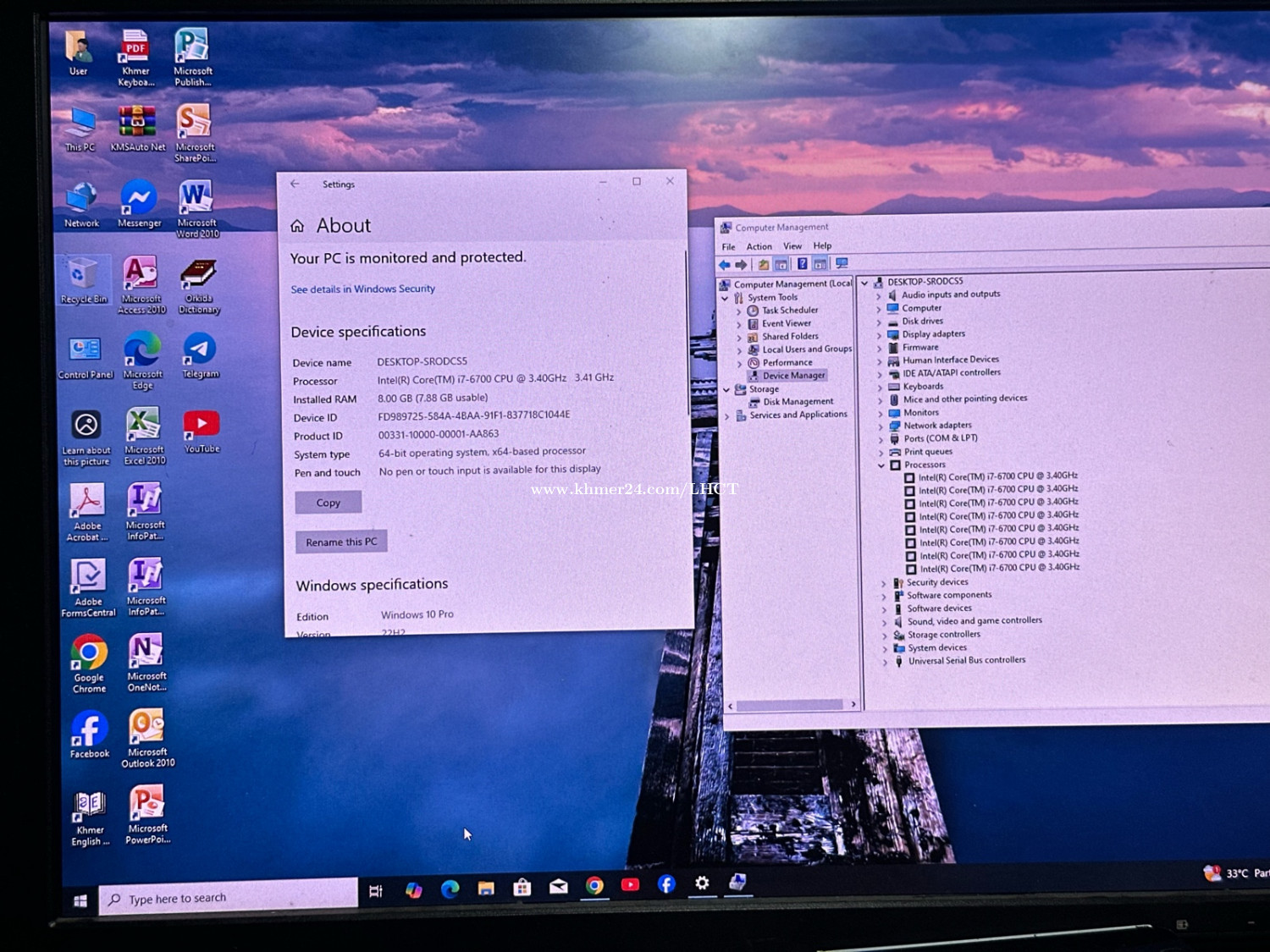The width and height of the screenshot is (1270, 952).
Task: Expand Disk drives node
Action: tap(879, 322)
